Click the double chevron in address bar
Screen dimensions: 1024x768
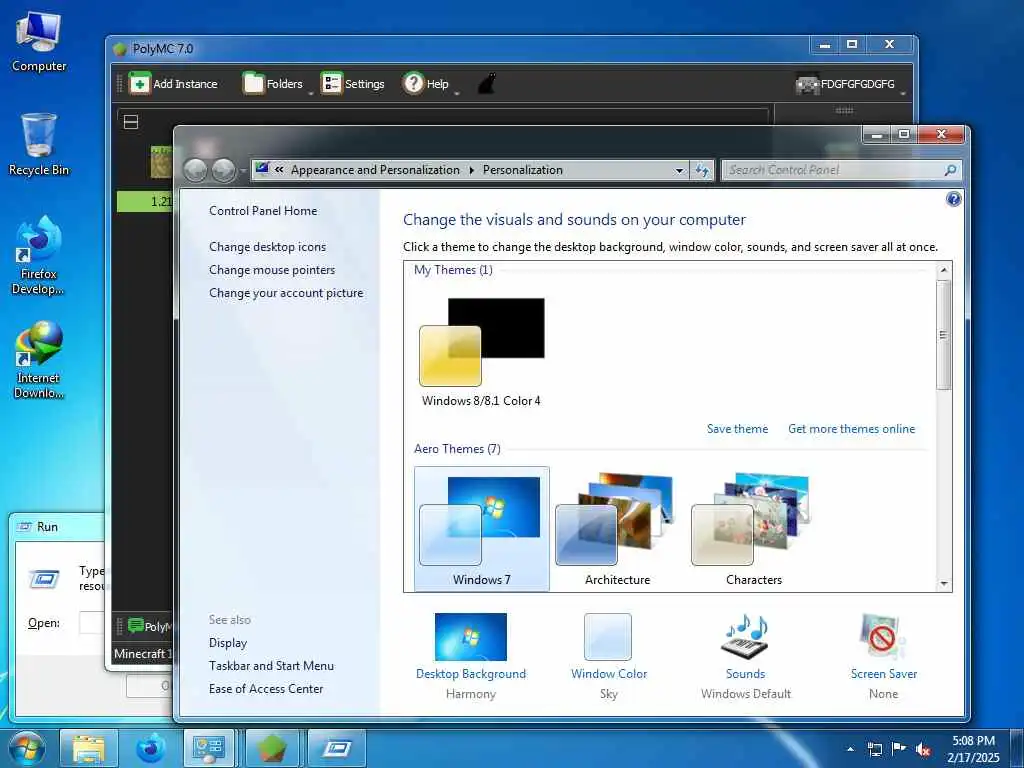(x=279, y=170)
